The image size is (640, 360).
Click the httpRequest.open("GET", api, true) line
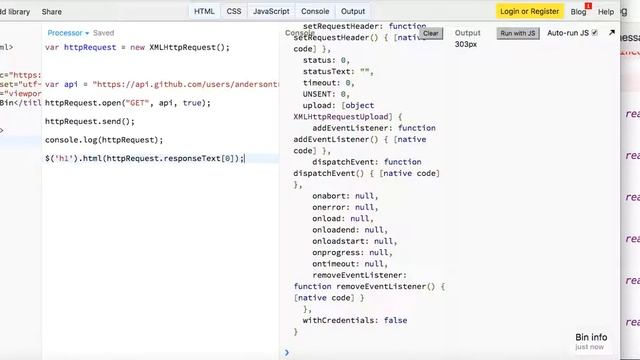(128, 103)
